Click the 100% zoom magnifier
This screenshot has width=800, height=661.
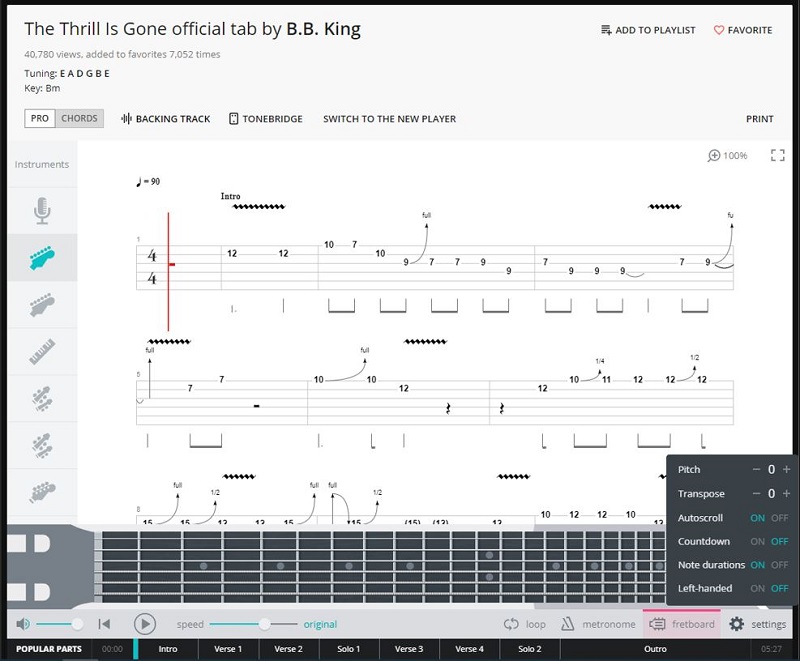click(714, 156)
